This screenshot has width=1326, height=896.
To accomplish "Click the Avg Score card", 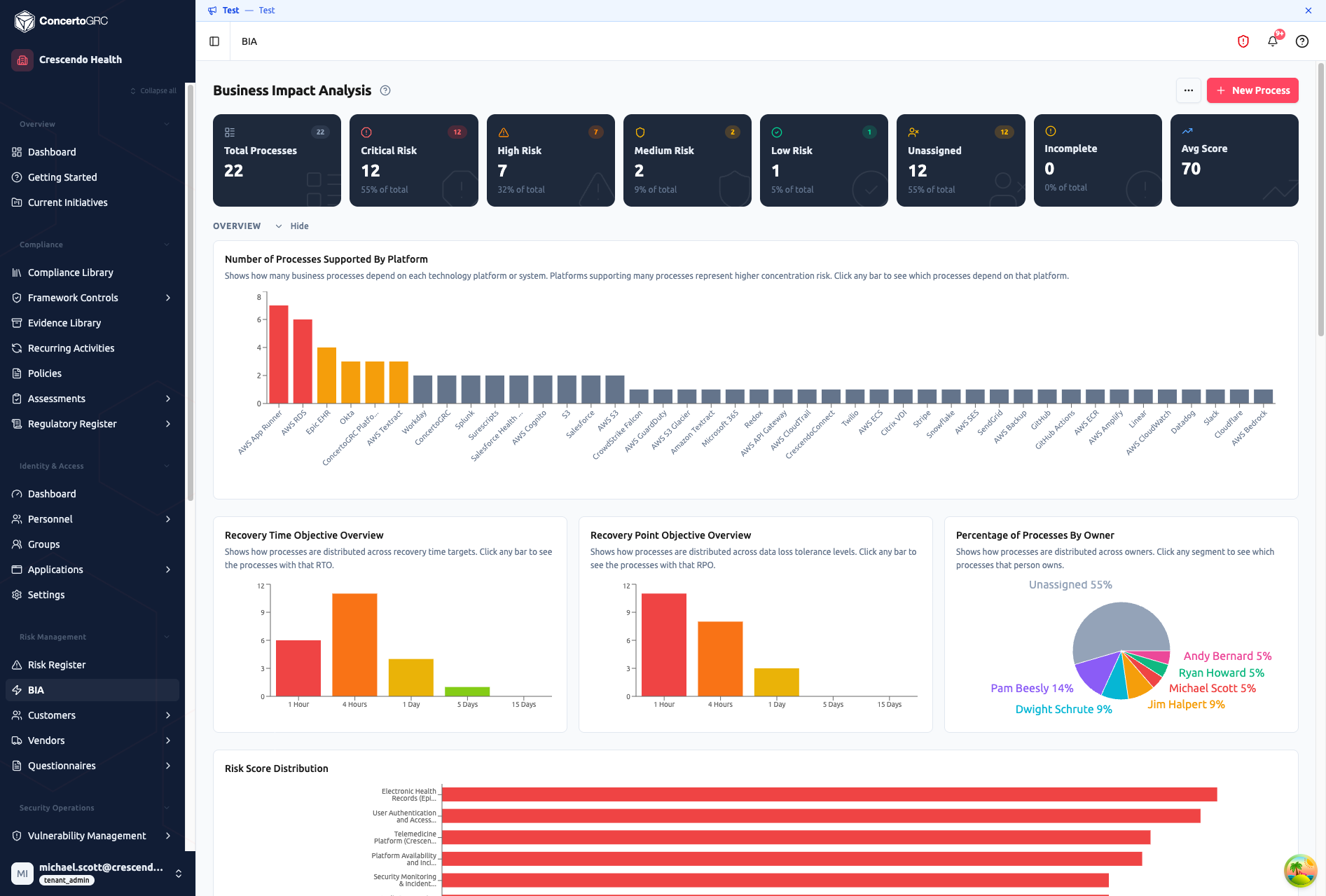I will [1234, 160].
